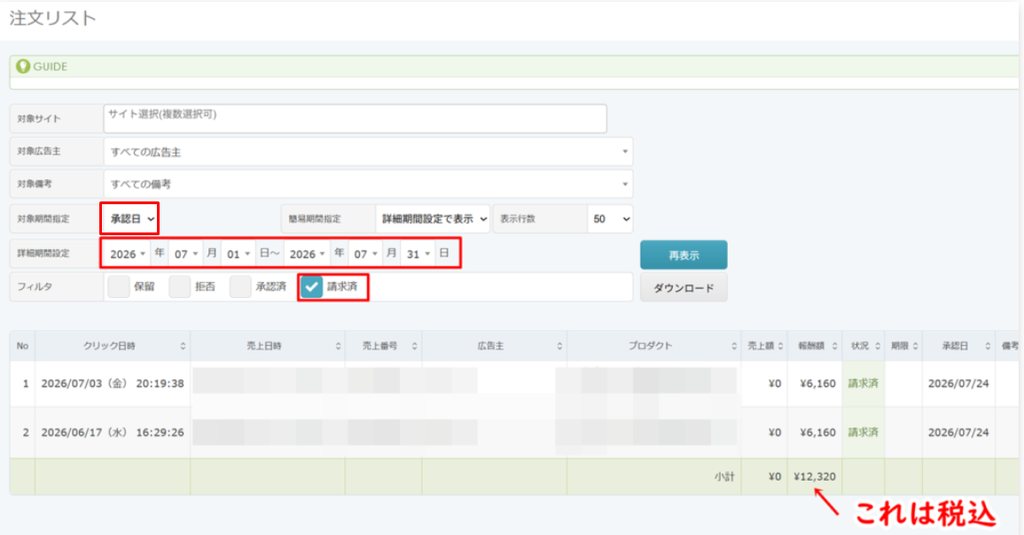
Task: Click the 注文リスト page title
Action: click(x=52, y=18)
